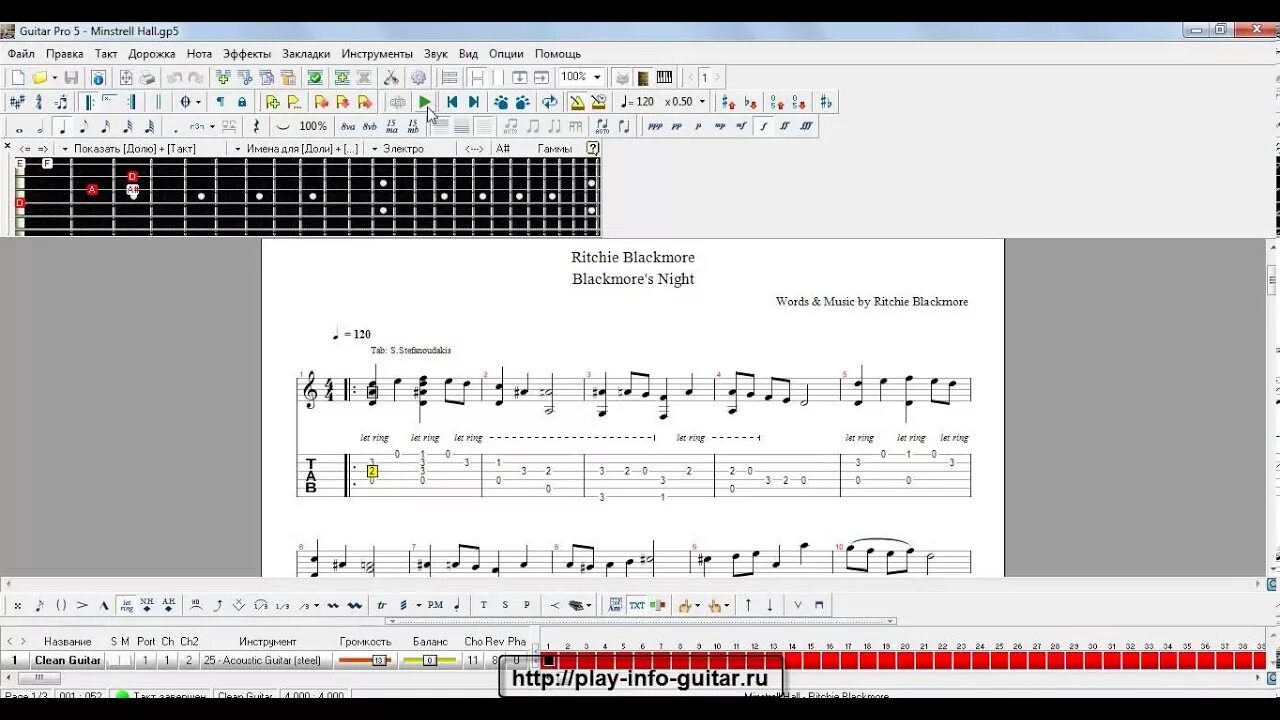The image size is (1280, 720).
Task: Transpose up a semitone with sharp arrow
Action: 728,102
